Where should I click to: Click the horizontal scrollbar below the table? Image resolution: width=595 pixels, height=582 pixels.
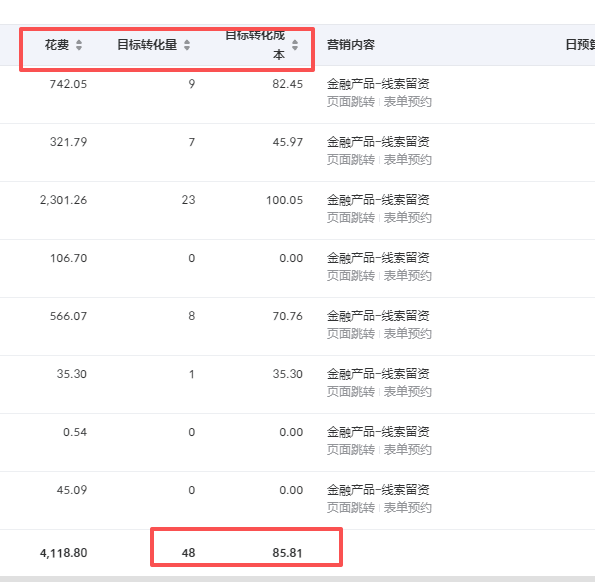[298, 579]
